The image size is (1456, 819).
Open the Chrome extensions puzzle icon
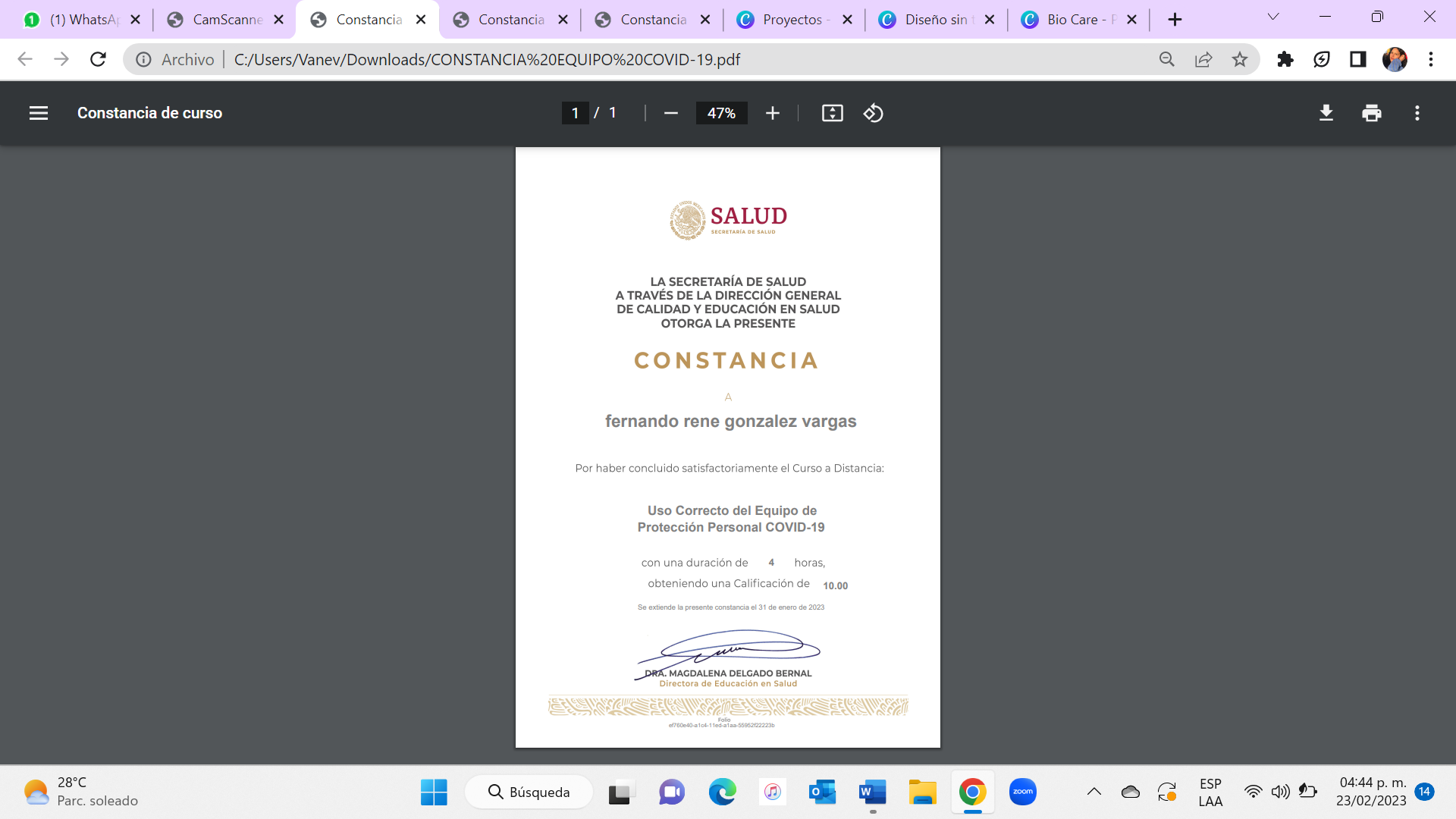coord(1285,59)
